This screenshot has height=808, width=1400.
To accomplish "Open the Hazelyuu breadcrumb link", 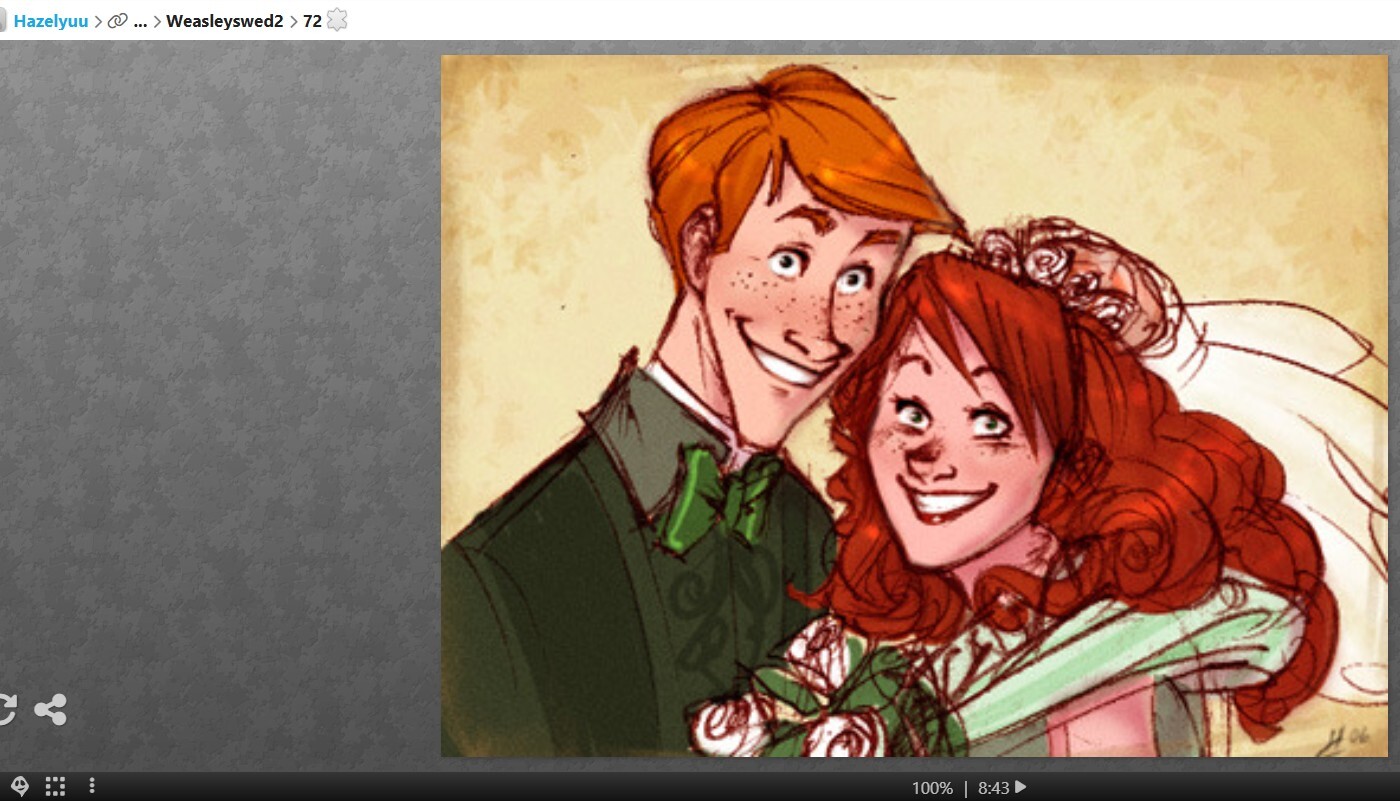I will point(51,21).
